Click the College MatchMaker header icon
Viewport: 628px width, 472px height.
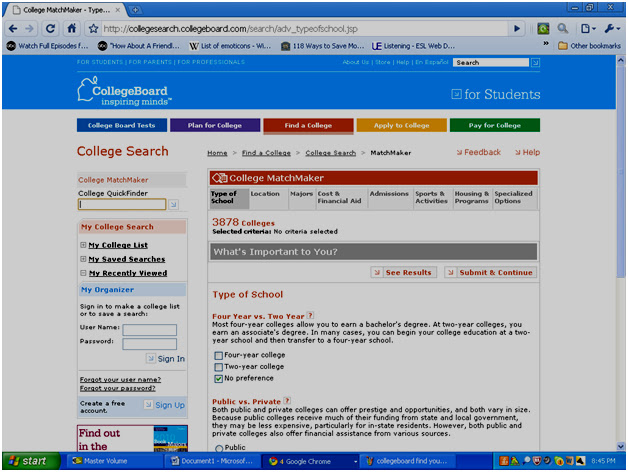[220, 178]
